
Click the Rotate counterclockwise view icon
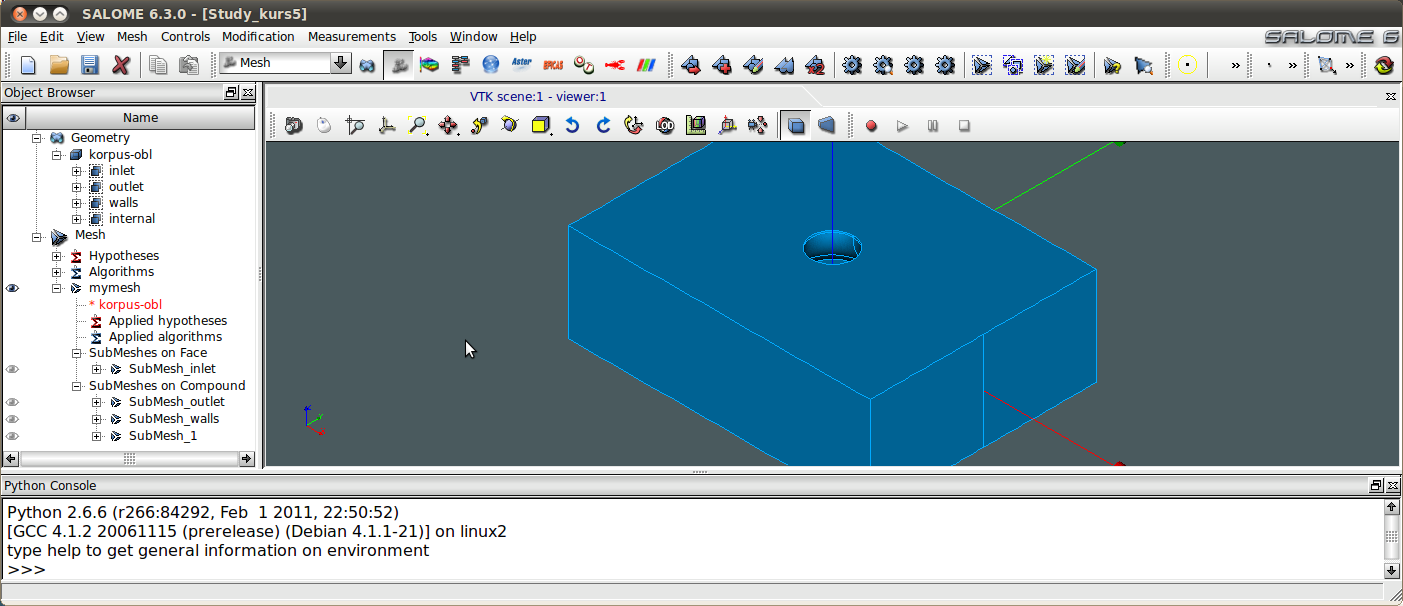coord(572,126)
